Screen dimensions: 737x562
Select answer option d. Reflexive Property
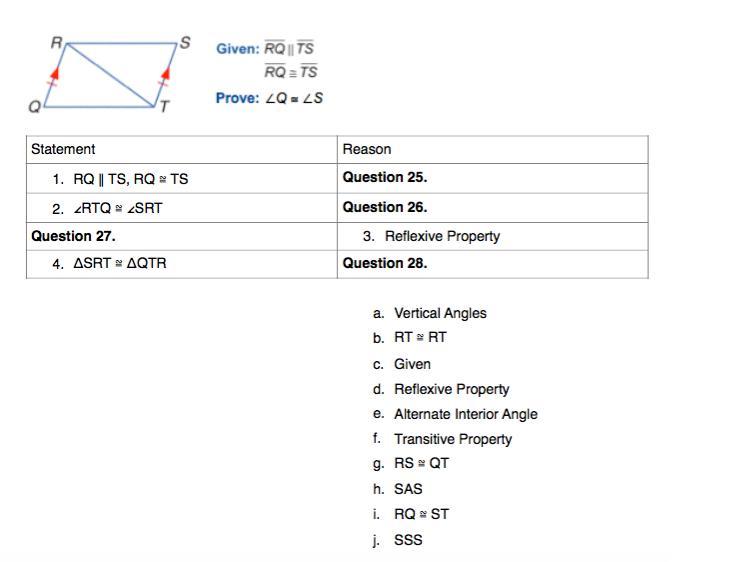coord(451,389)
